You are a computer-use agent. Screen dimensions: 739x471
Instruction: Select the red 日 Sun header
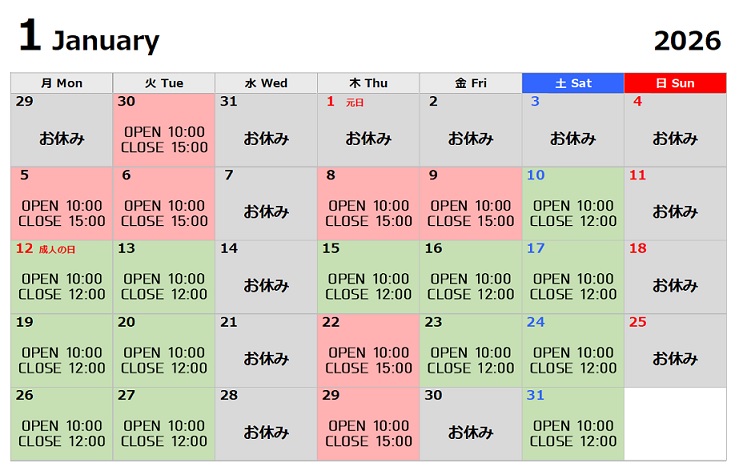(675, 83)
